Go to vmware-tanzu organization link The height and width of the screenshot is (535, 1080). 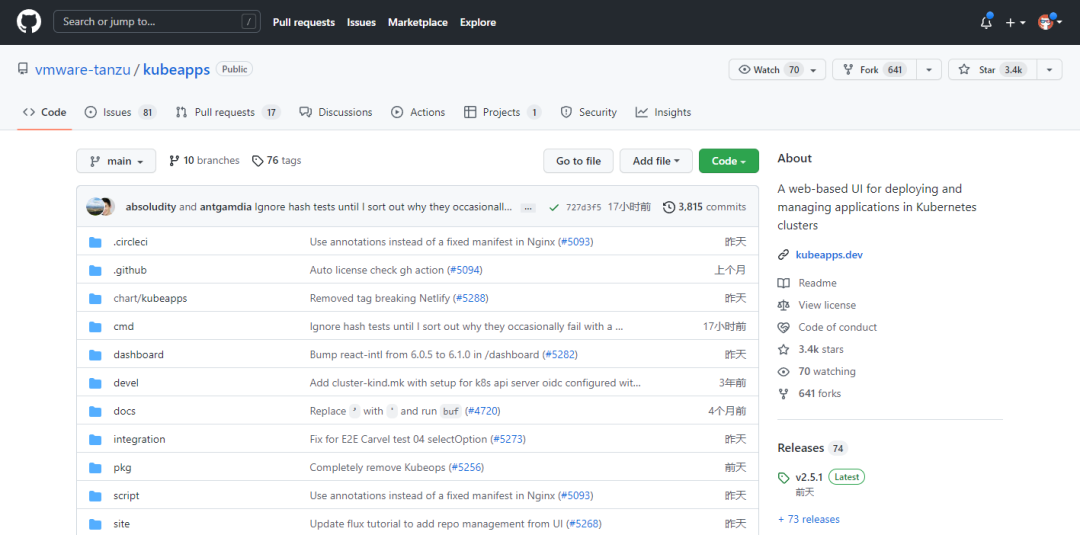click(x=83, y=70)
